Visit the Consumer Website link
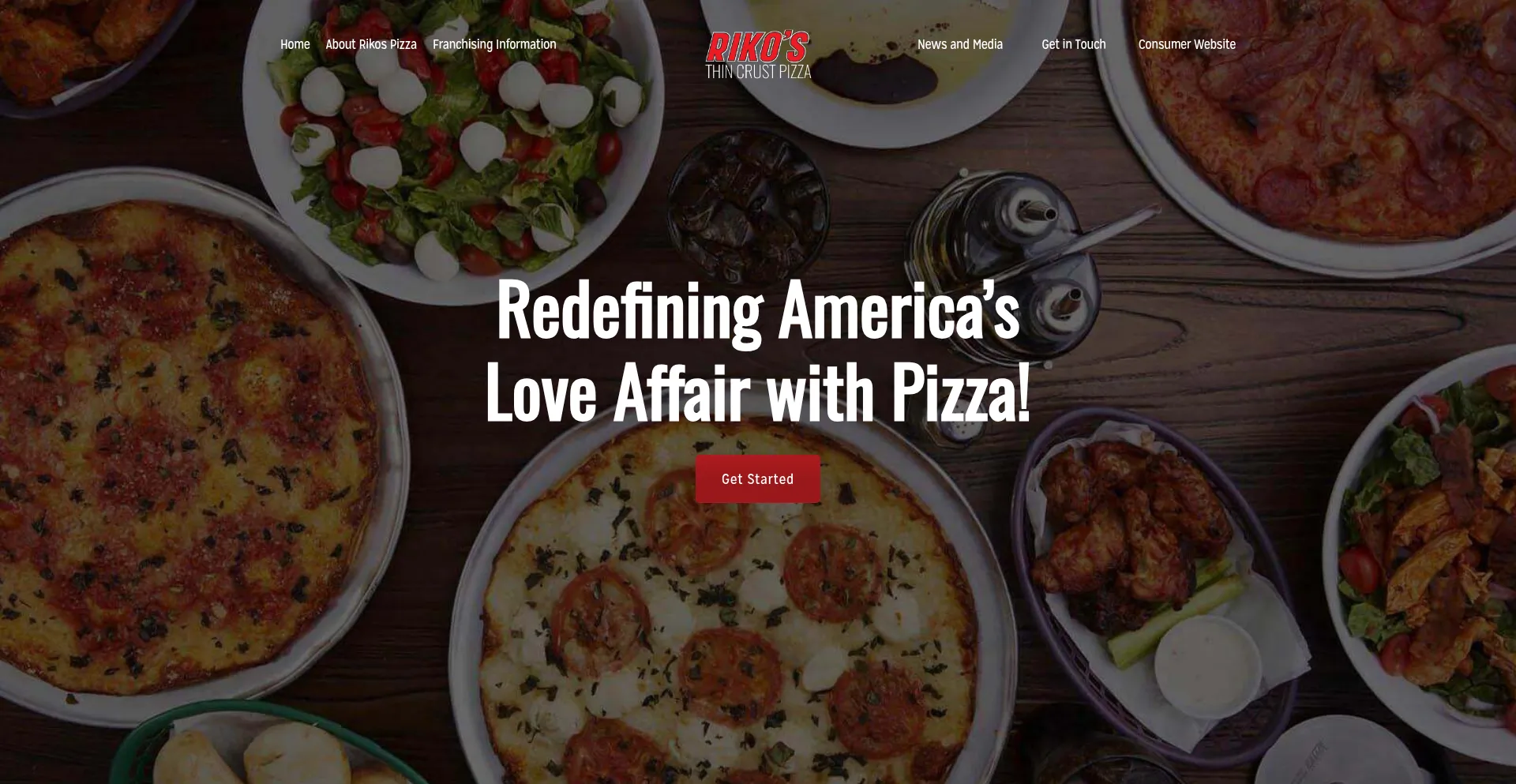This screenshot has width=1516, height=784. (x=1187, y=44)
